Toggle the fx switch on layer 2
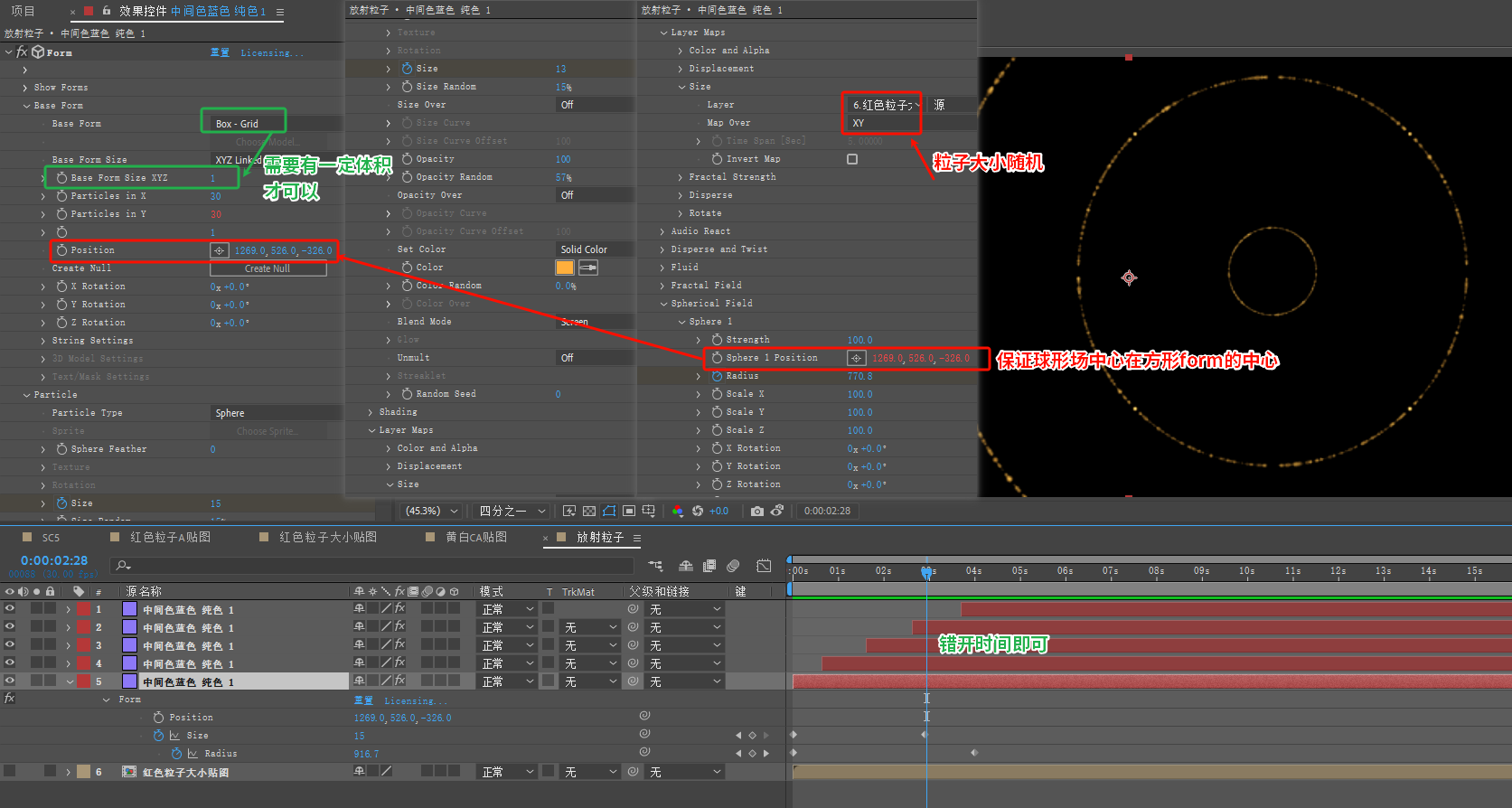Screen dimensions: 1512x808 [x=399, y=627]
